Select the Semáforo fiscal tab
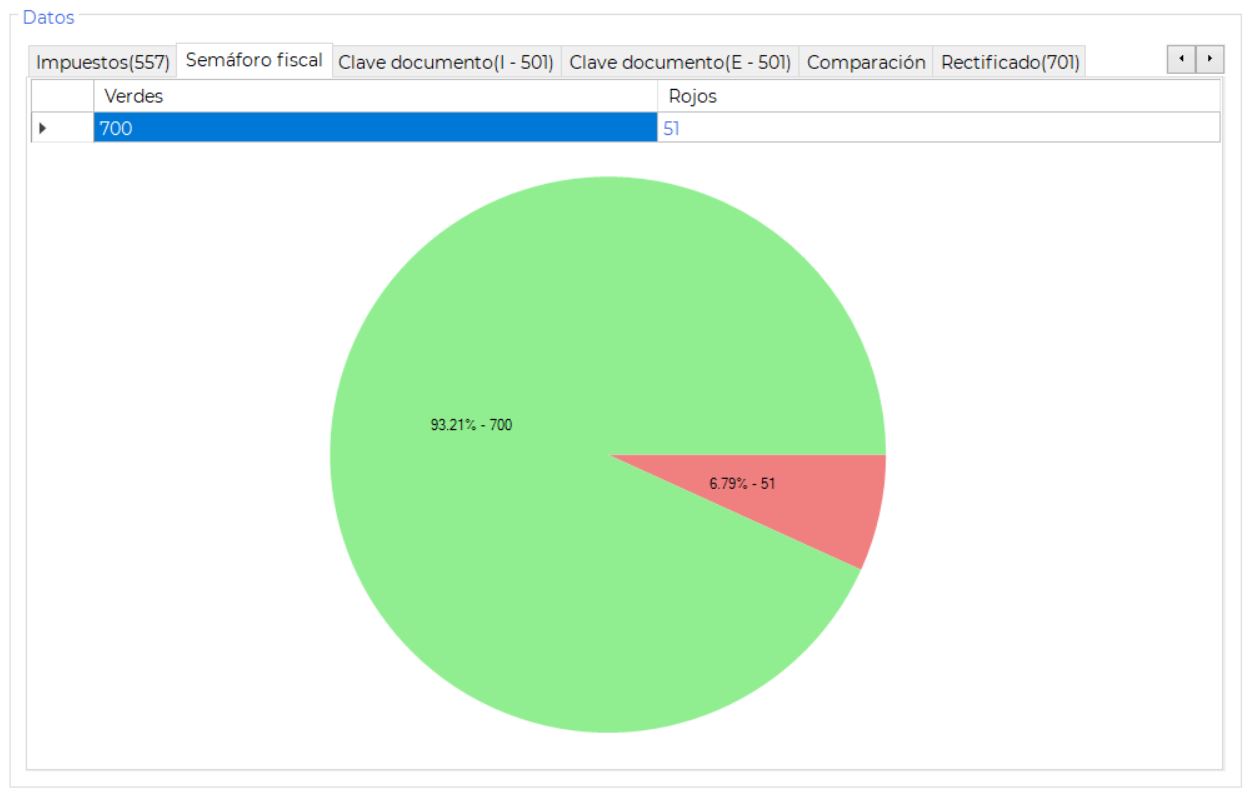Viewport: 1254px width, 804px height. click(x=254, y=60)
